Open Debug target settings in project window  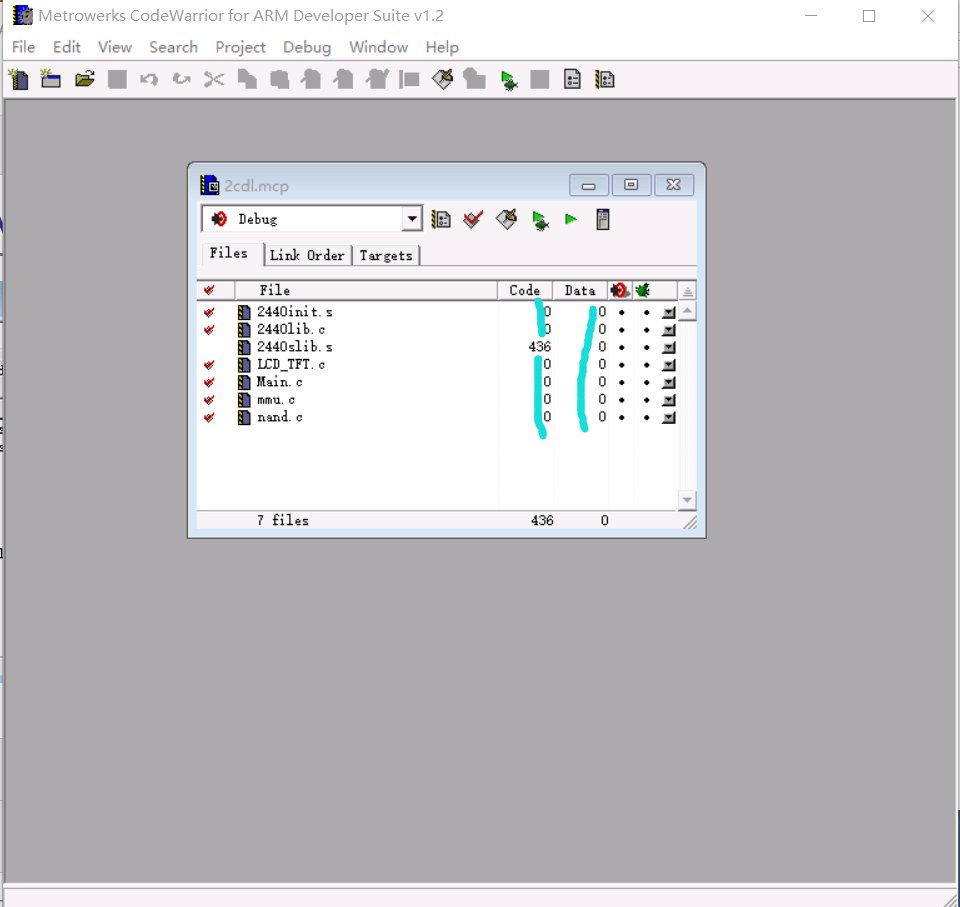(441, 219)
